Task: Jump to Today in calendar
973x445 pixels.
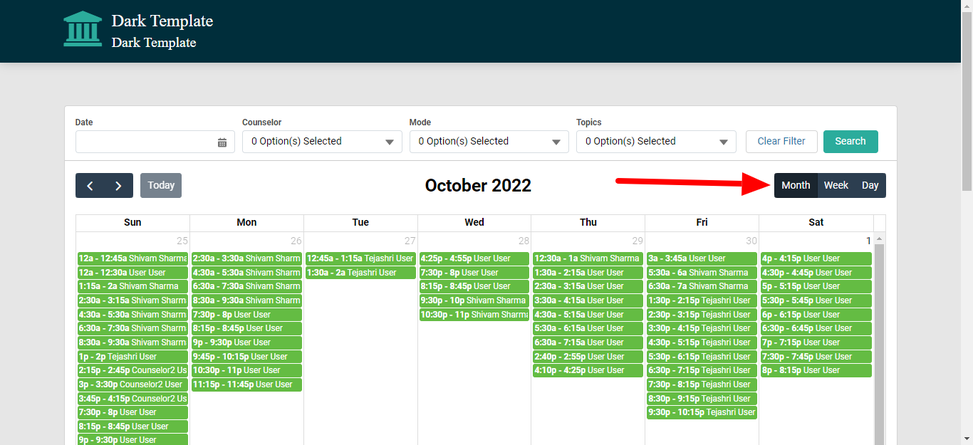Action: [161, 185]
